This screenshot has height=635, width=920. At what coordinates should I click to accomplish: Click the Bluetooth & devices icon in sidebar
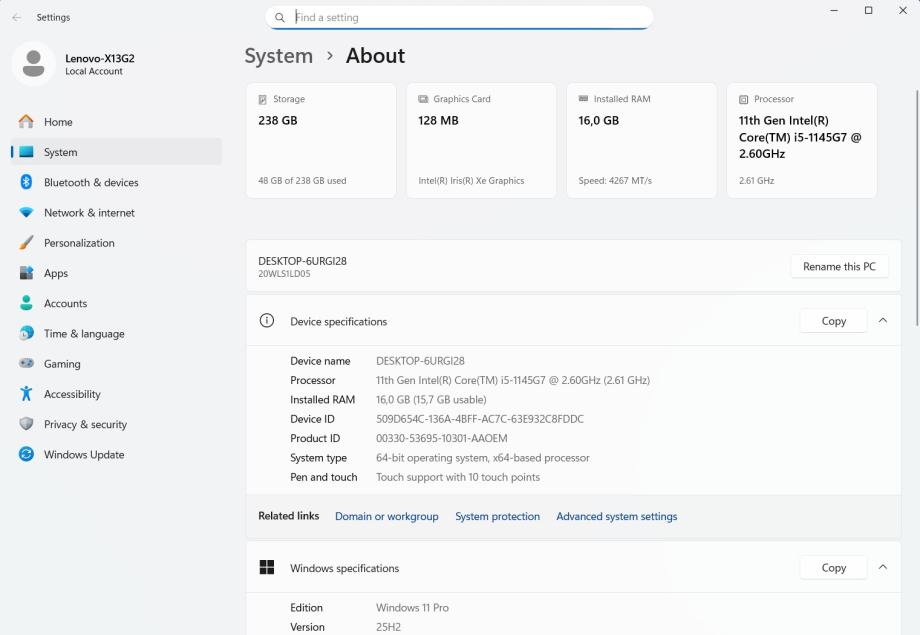[26, 182]
